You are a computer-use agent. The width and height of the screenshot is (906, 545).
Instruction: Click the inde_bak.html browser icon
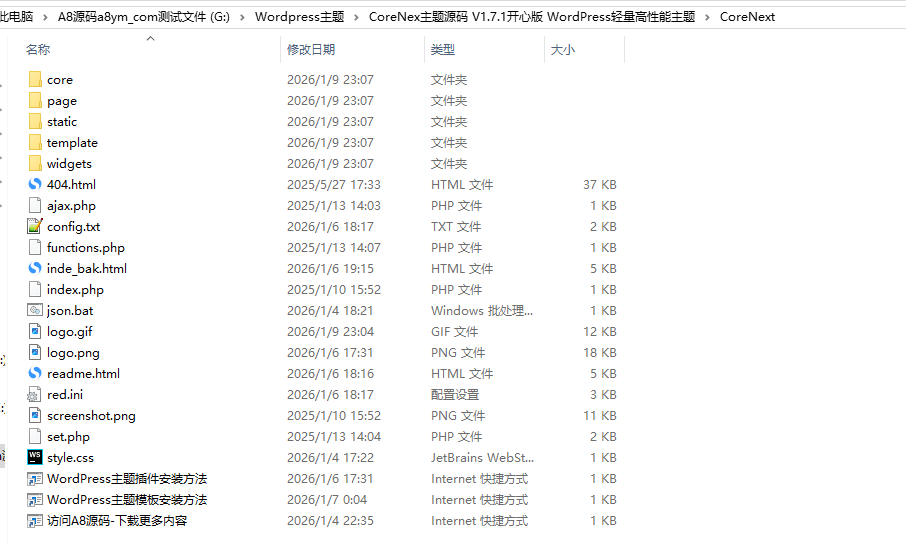[35, 268]
